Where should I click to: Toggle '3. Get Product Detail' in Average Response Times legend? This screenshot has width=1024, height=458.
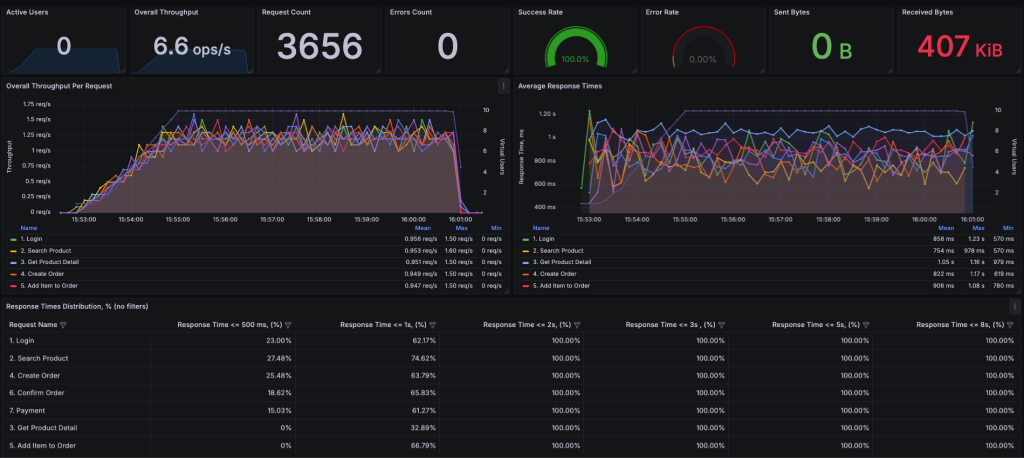pos(561,263)
